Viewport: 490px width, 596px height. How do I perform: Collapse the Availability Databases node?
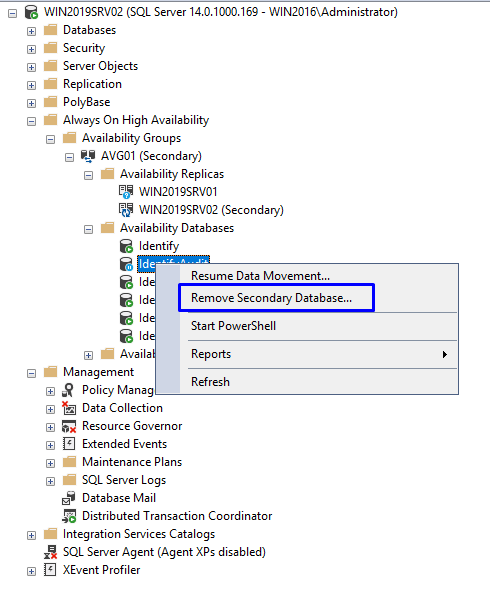click(x=89, y=229)
